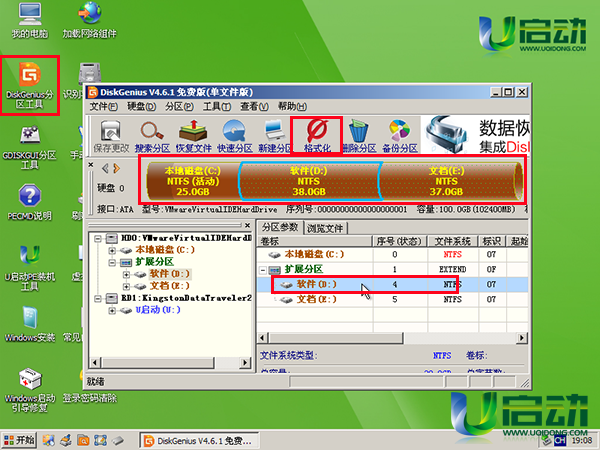600x450 pixels.
Task: Click DiskGenius taskbar button
Action: tap(199, 441)
